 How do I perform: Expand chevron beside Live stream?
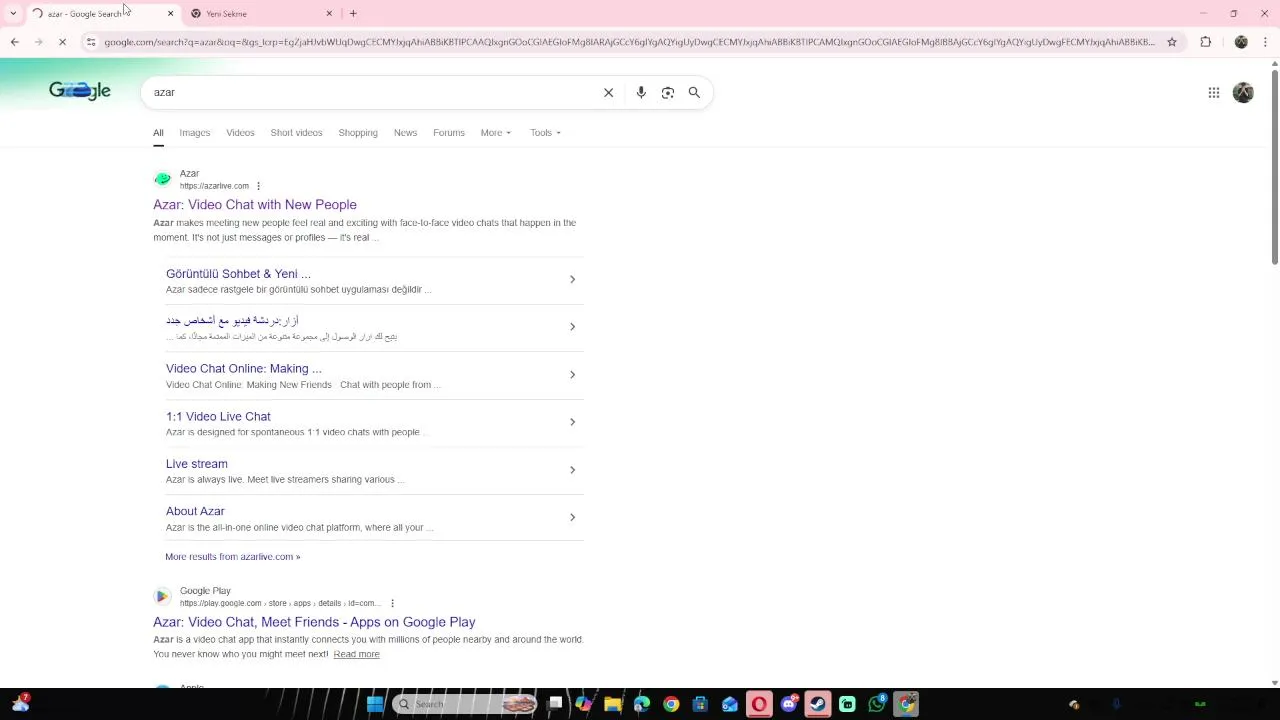pos(572,469)
